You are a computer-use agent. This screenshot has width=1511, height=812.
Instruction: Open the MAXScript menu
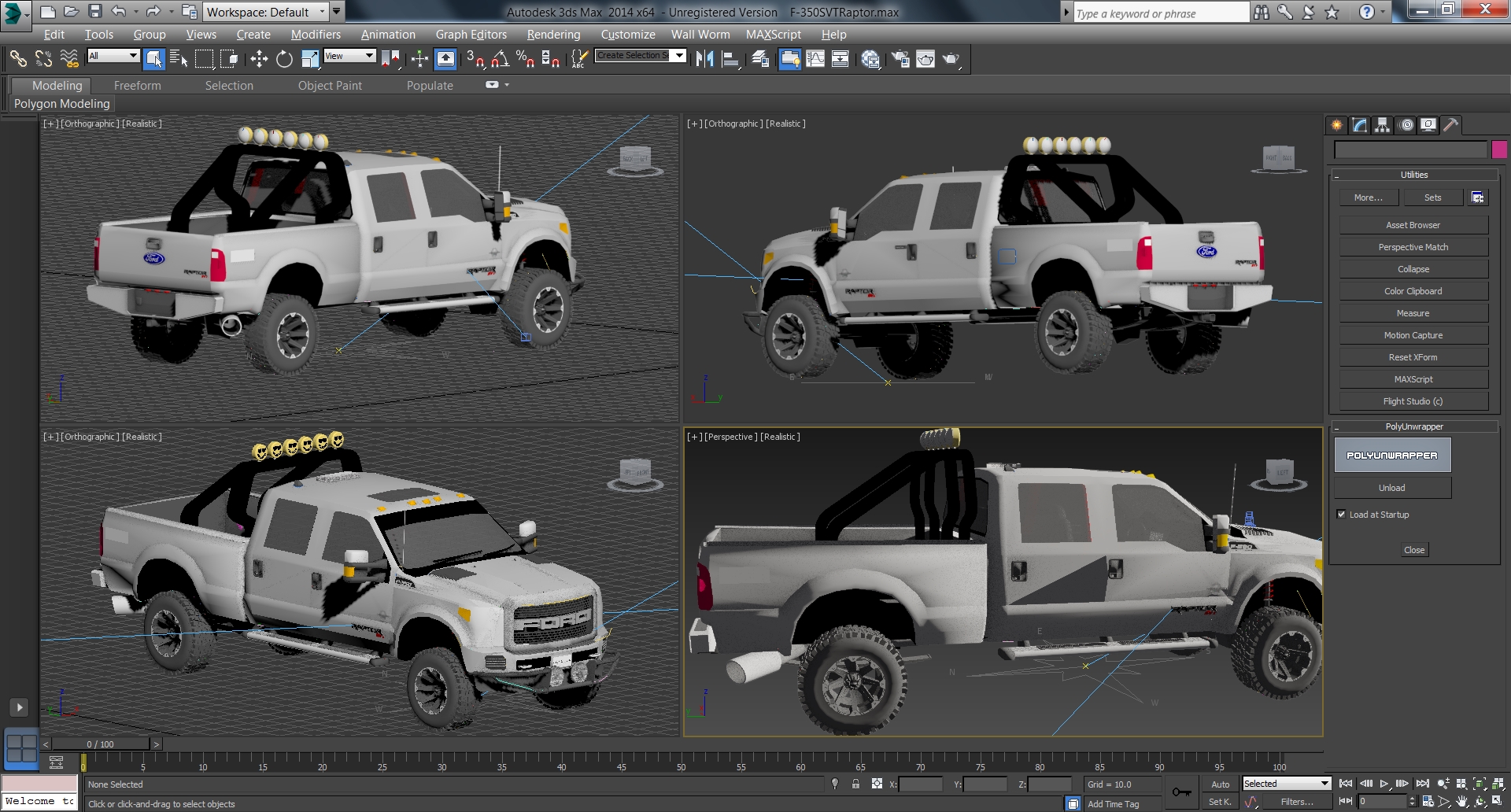point(774,35)
